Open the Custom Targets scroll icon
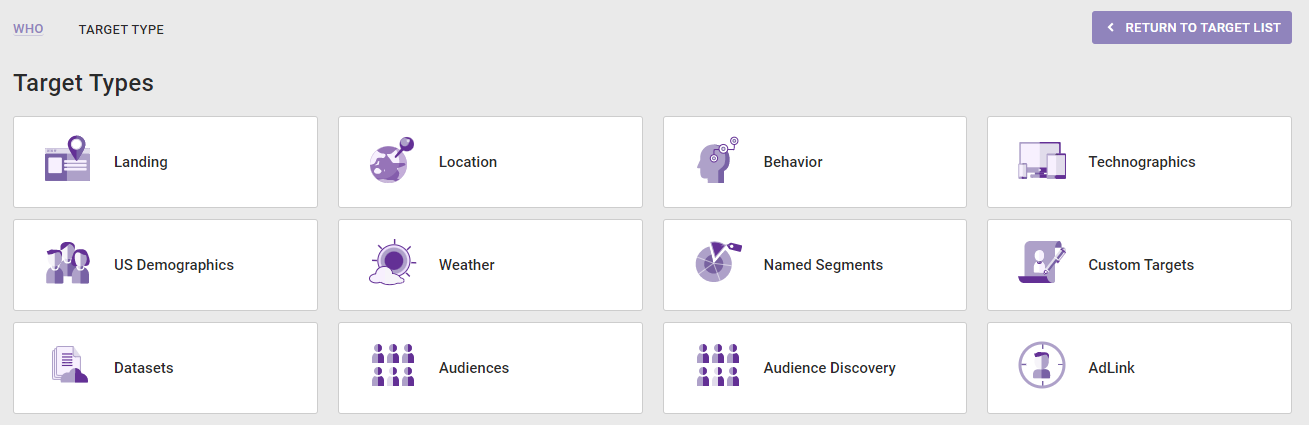The height and width of the screenshot is (425, 1309). (x=1042, y=263)
